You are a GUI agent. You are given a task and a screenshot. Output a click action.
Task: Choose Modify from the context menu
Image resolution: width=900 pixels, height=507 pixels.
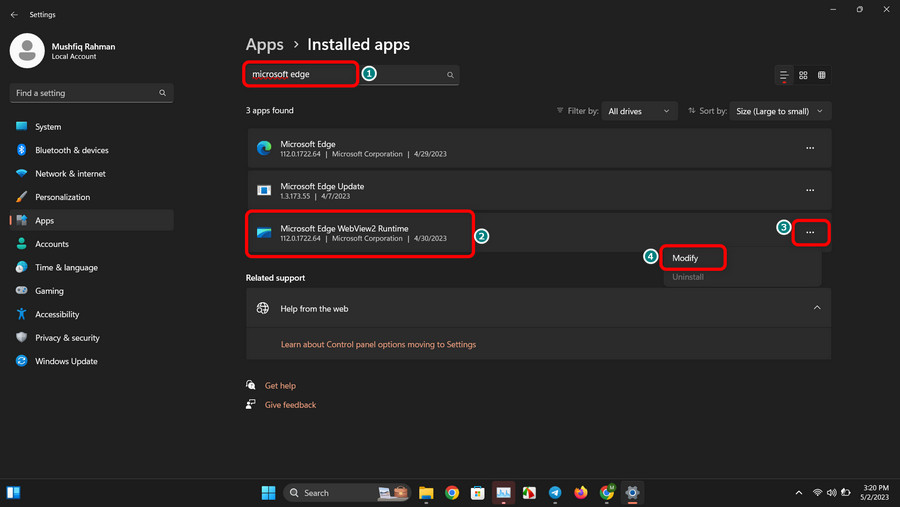(x=685, y=258)
